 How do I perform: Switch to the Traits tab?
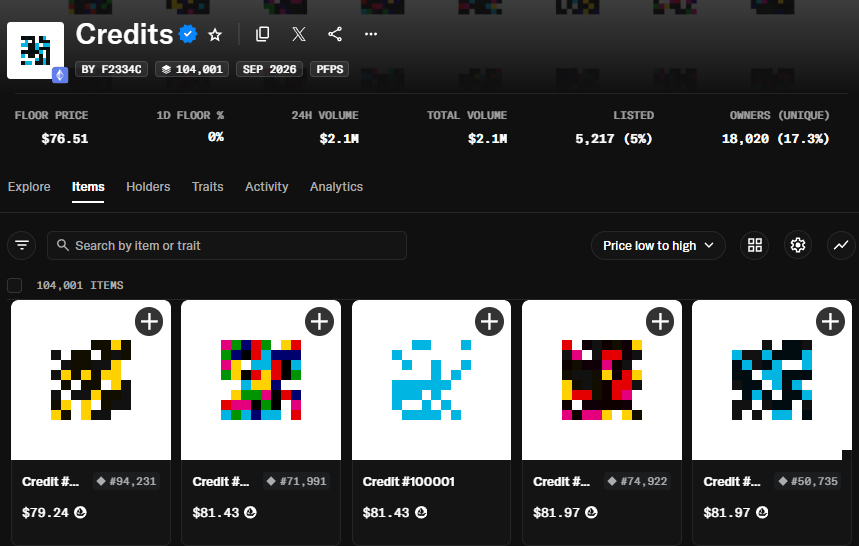click(208, 187)
